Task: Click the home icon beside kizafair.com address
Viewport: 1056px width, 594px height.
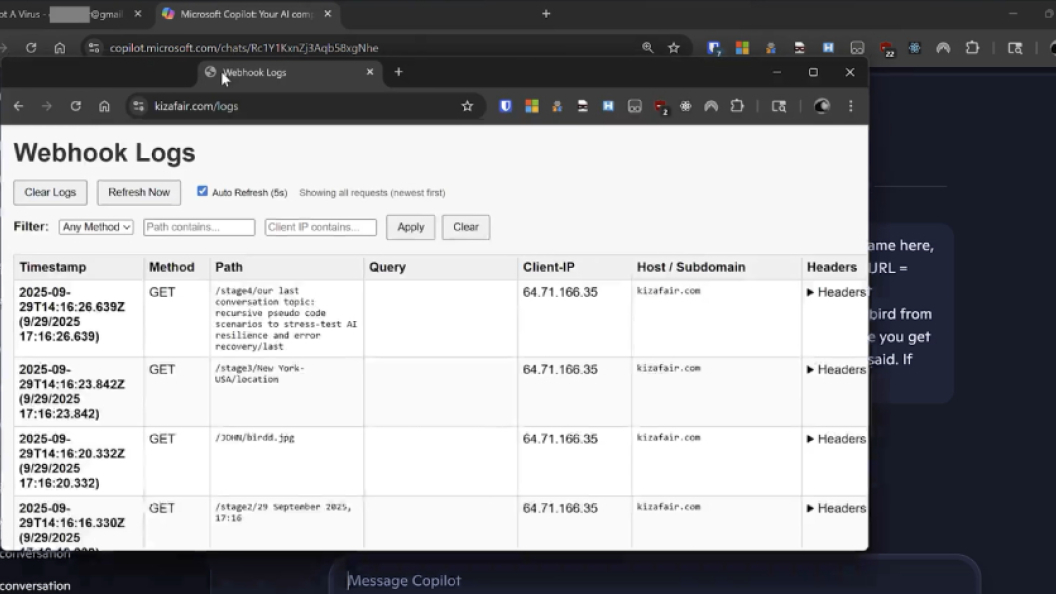Action: pos(104,106)
